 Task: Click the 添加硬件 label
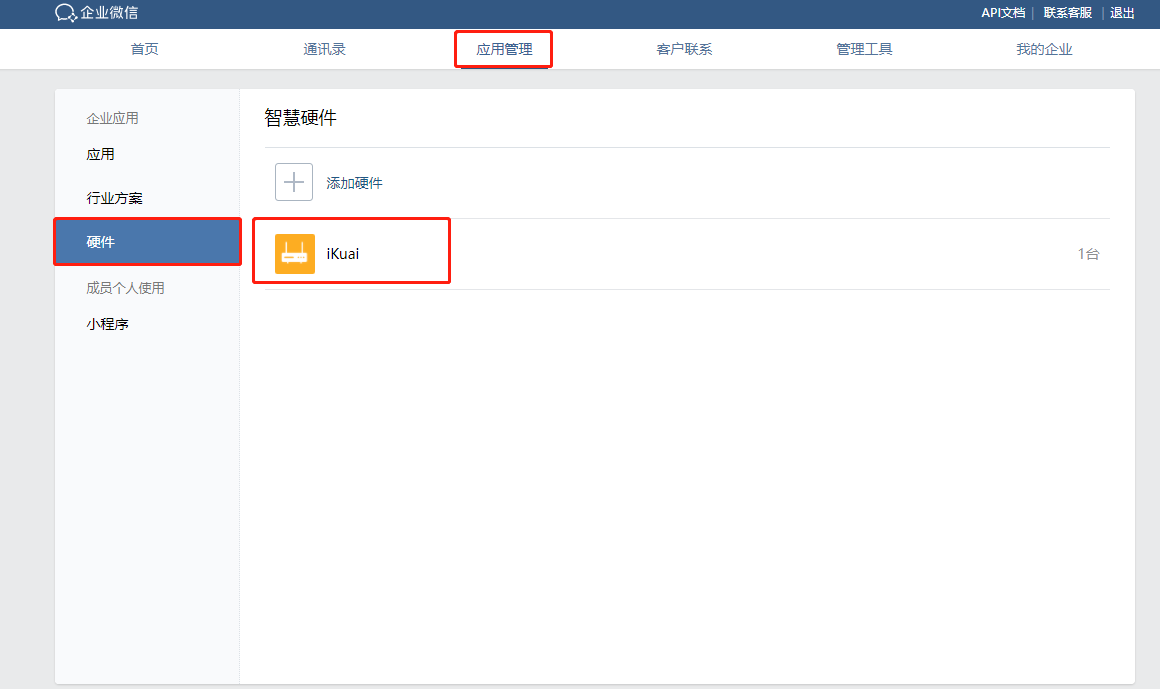354,184
